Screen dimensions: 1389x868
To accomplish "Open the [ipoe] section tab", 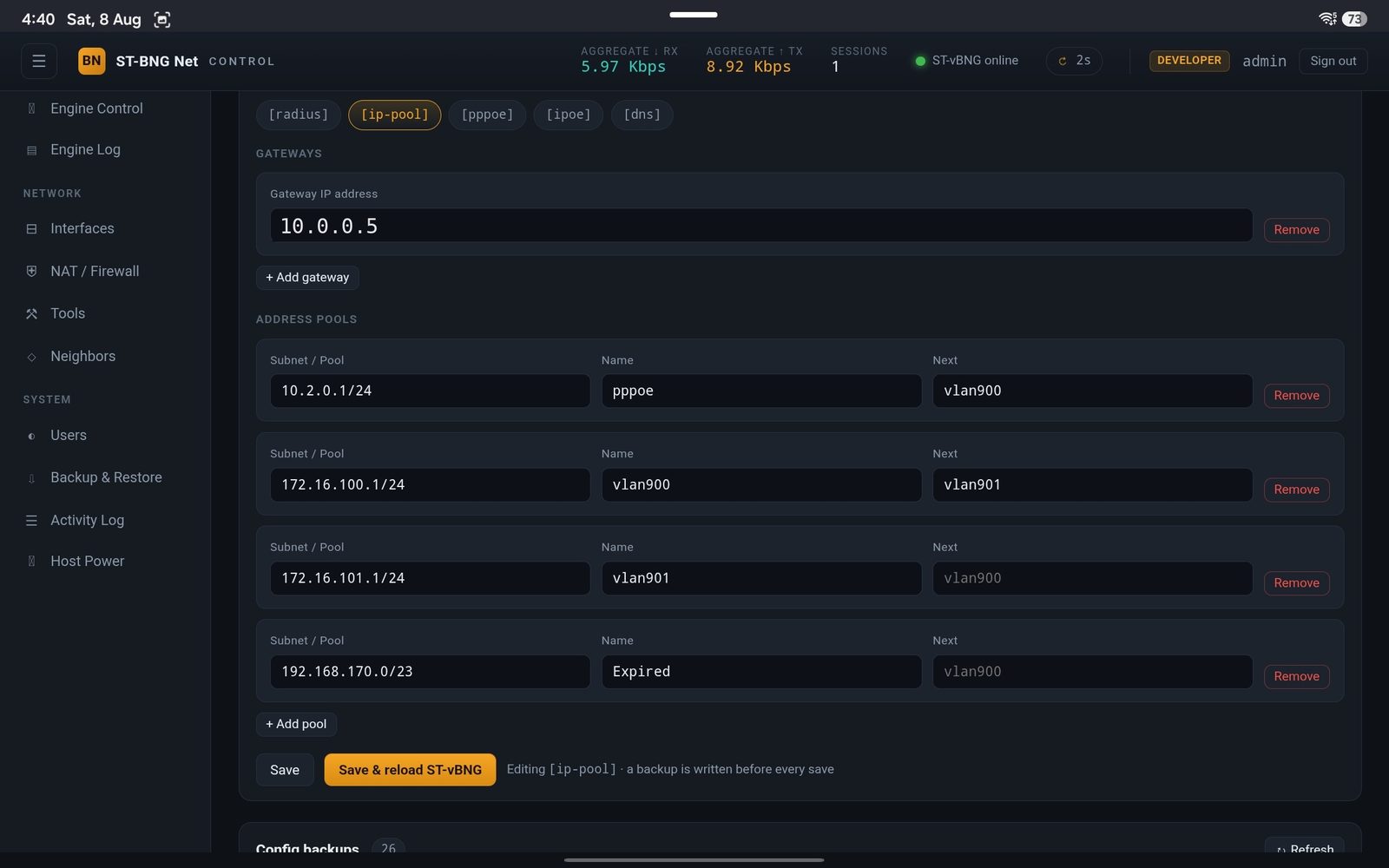I will click(x=569, y=115).
